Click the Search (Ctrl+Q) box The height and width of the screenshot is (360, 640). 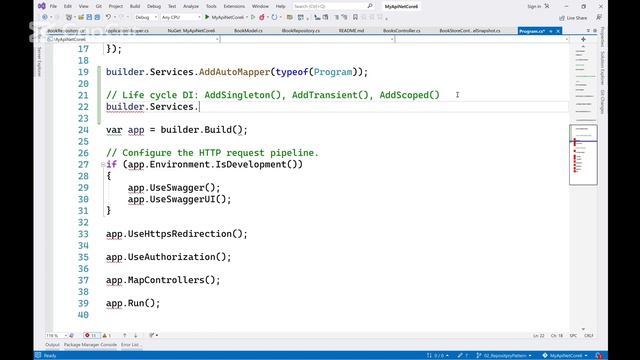333,7
